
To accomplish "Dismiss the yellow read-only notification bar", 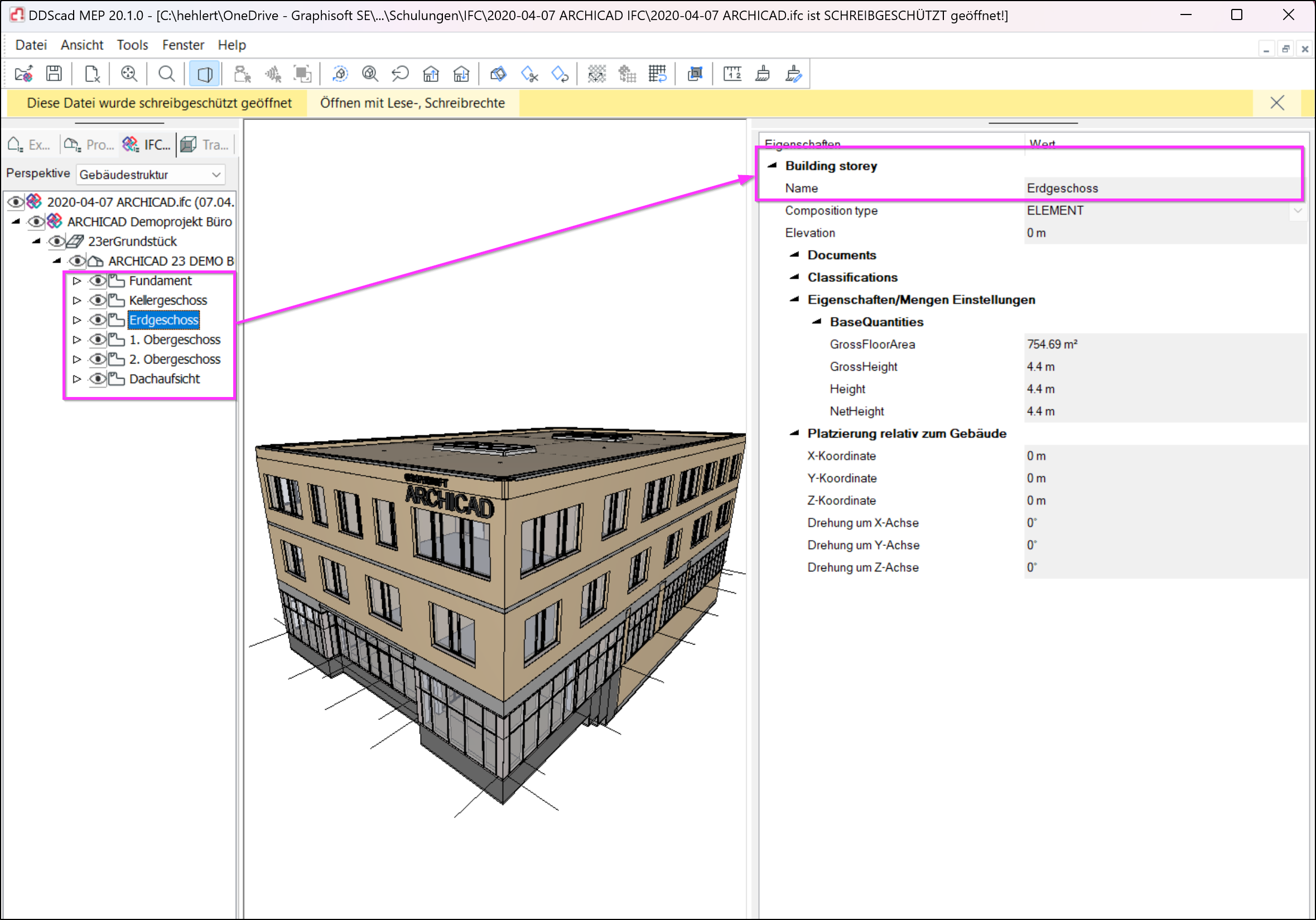I will pos(1276,103).
